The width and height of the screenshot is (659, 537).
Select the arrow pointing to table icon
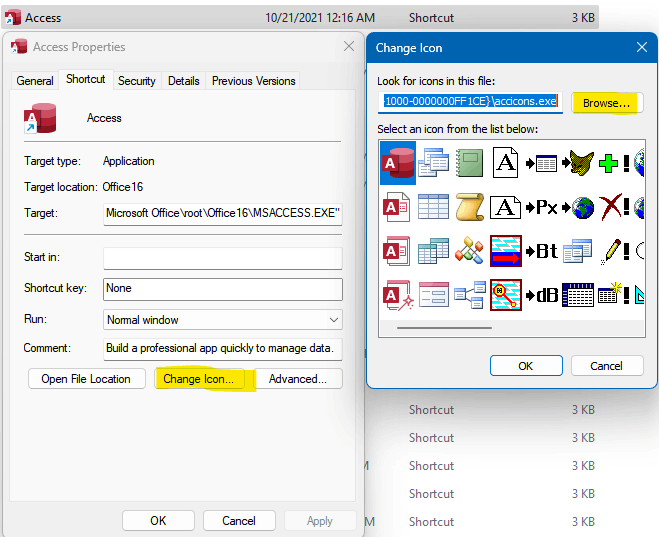[541, 163]
